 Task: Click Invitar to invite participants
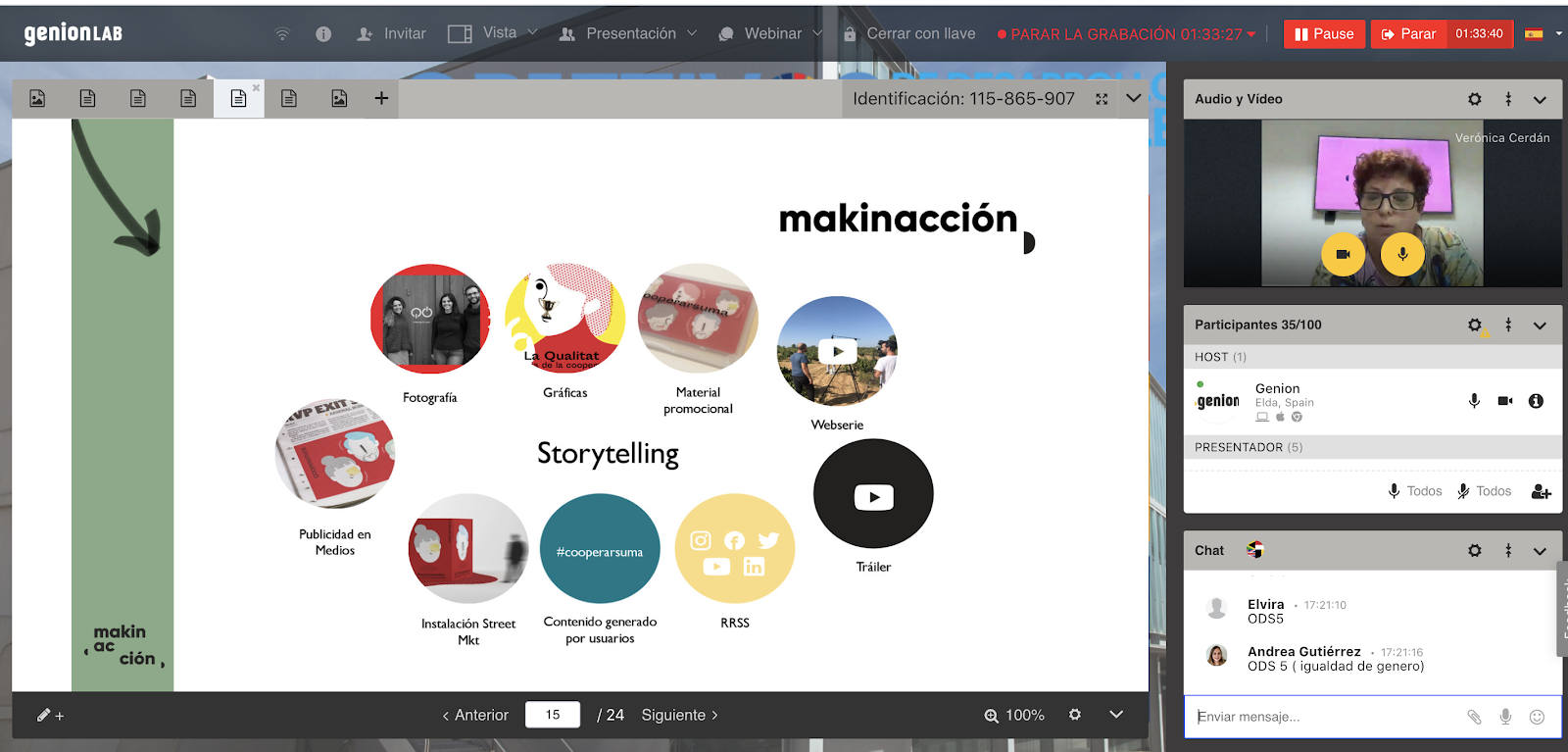tap(391, 33)
